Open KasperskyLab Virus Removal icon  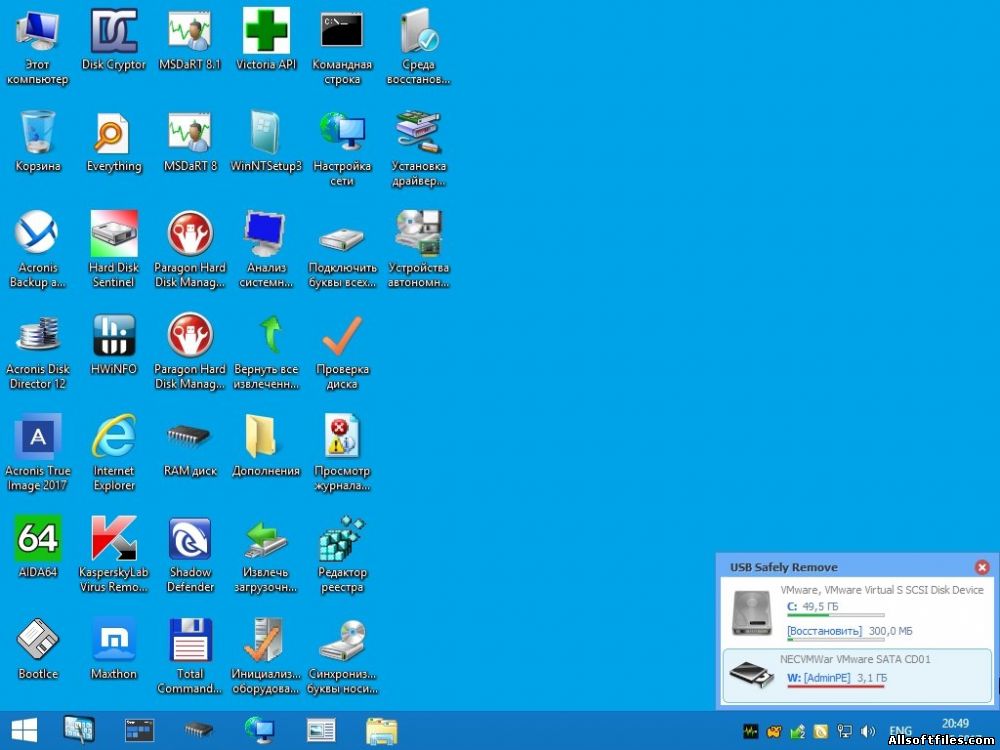(x=114, y=554)
